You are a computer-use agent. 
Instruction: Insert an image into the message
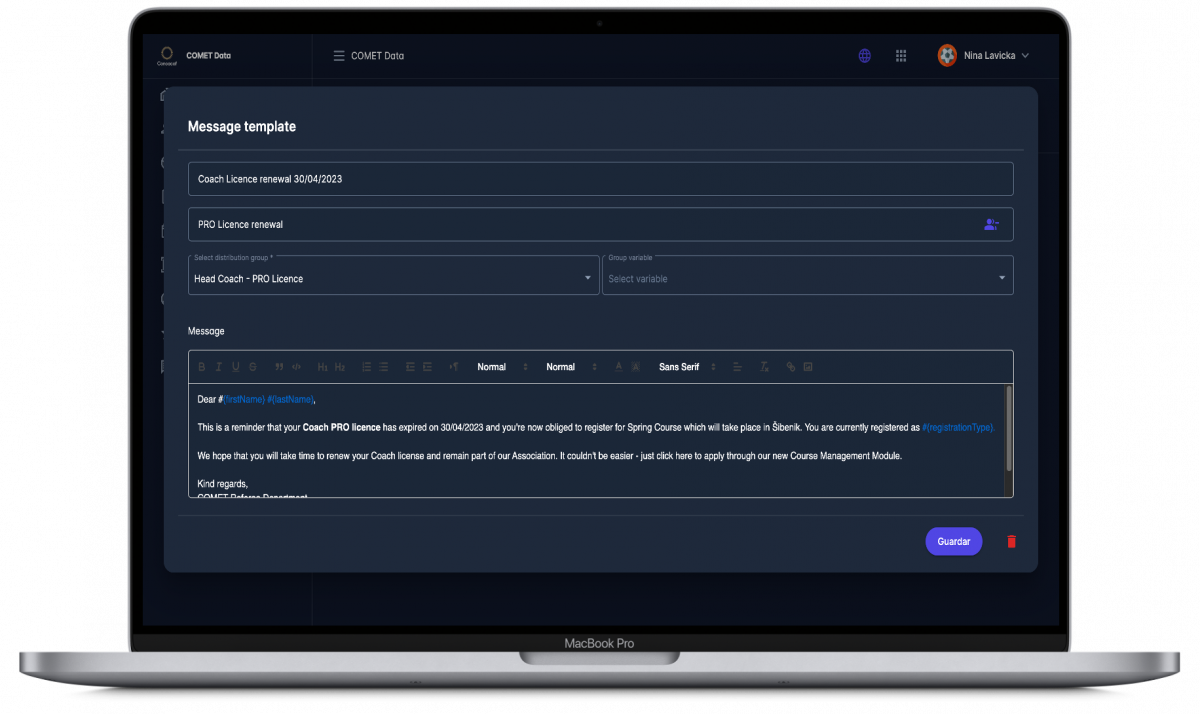(808, 367)
